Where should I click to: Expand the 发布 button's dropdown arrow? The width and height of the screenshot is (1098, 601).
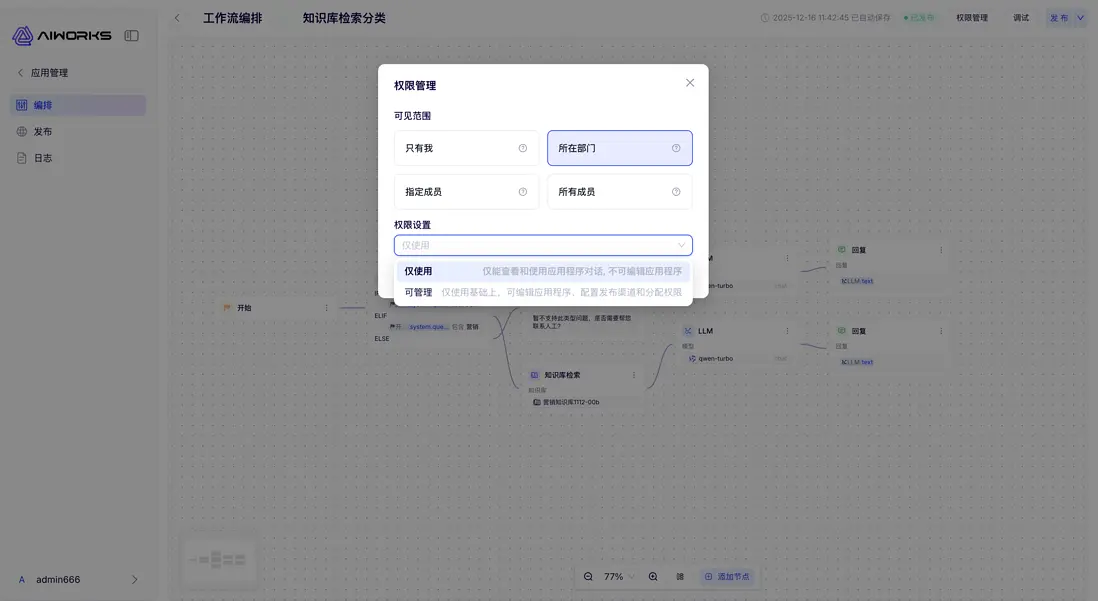1078,17
